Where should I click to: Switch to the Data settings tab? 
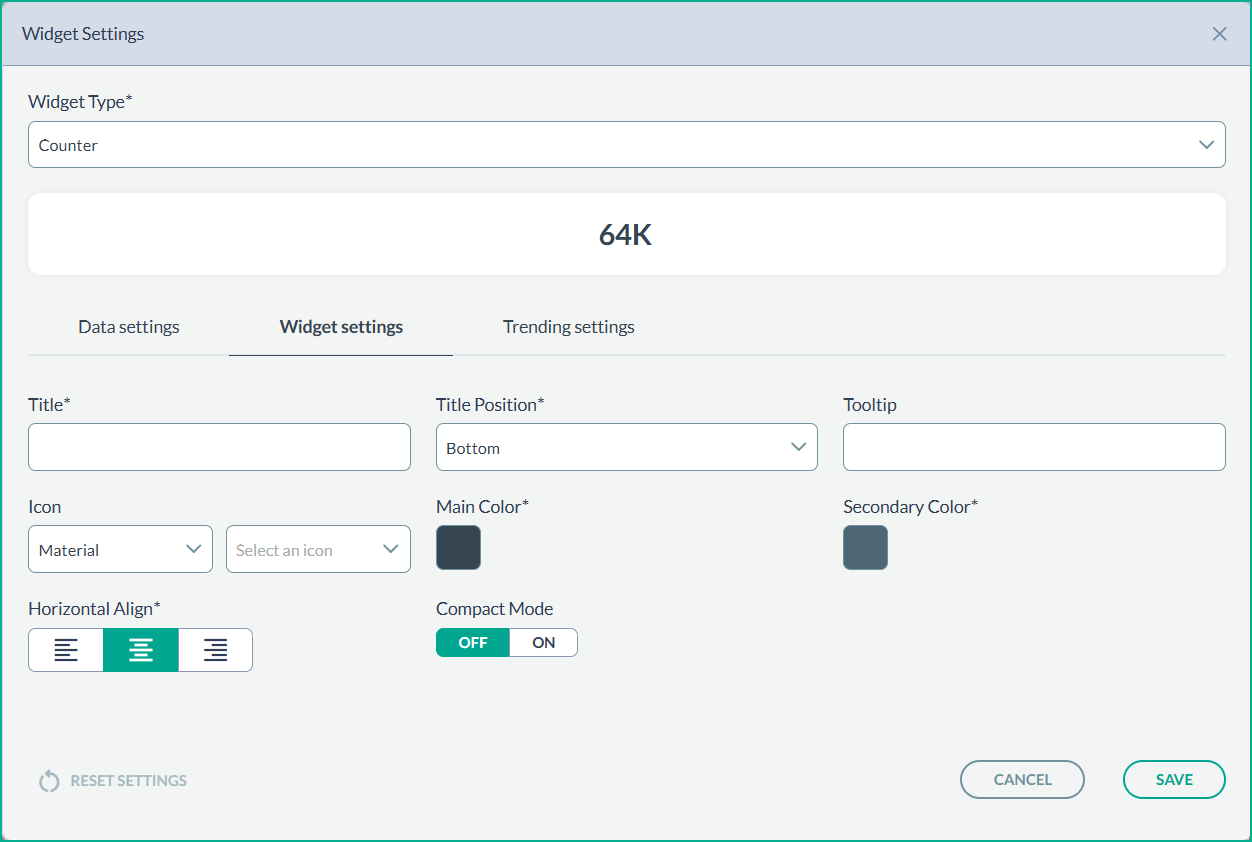coord(129,327)
